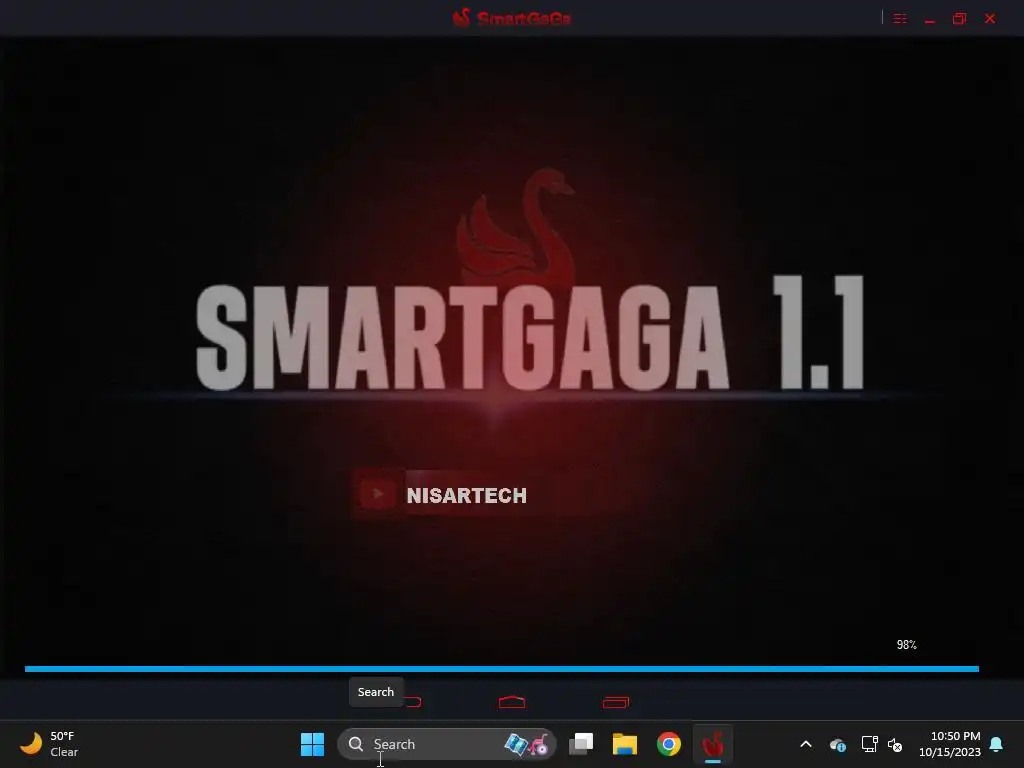The width and height of the screenshot is (1024, 768).
Task: Click the 98% loading percentage text
Action: pos(906,645)
